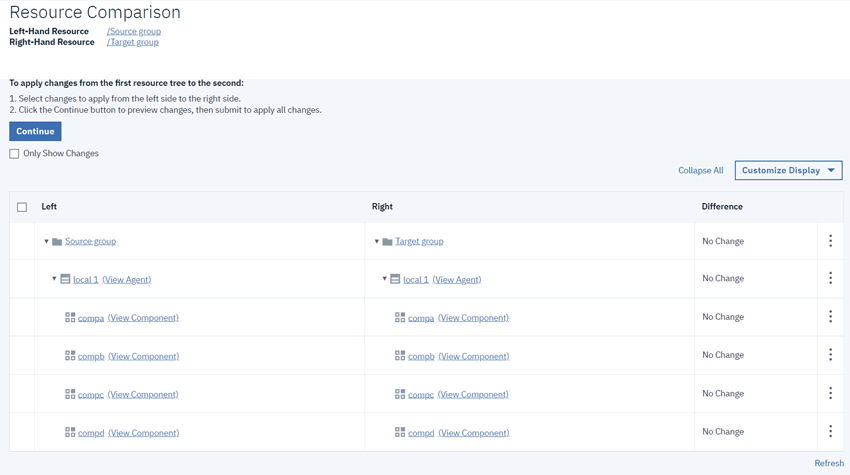Enable the Only Show Changes checkbox
Viewport: 850px width, 475px height.
(14, 154)
